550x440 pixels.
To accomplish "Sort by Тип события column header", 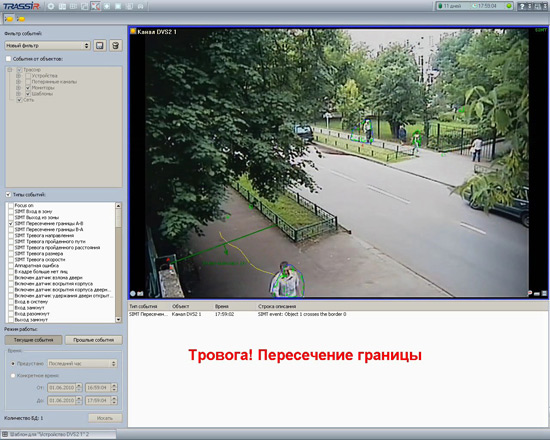I will pyautogui.click(x=143, y=306).
